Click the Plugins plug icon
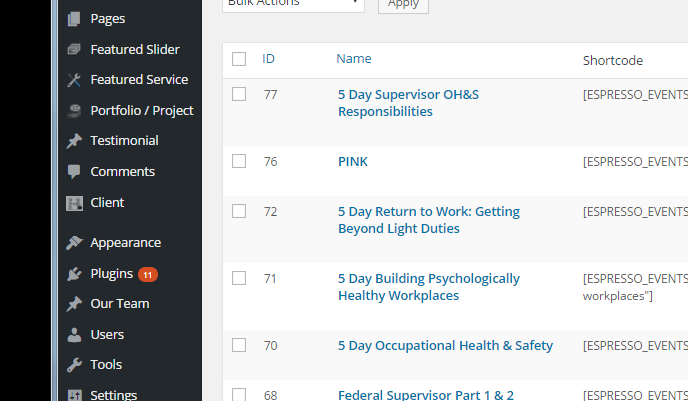Screen dimensions: 688x401 click(74, 274)
